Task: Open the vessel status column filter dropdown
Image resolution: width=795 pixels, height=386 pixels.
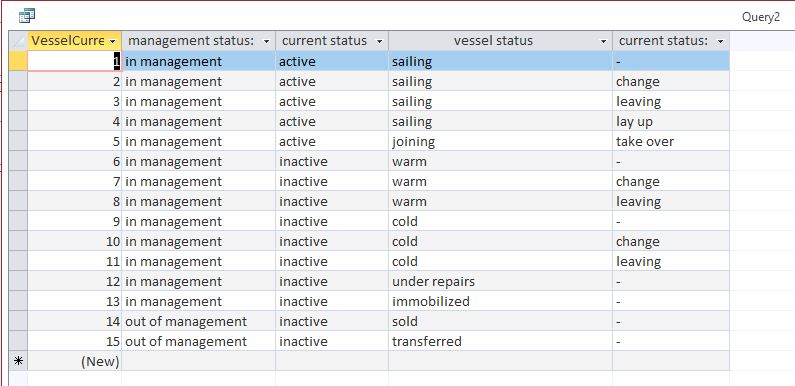Action: click(x=603, y=41)
